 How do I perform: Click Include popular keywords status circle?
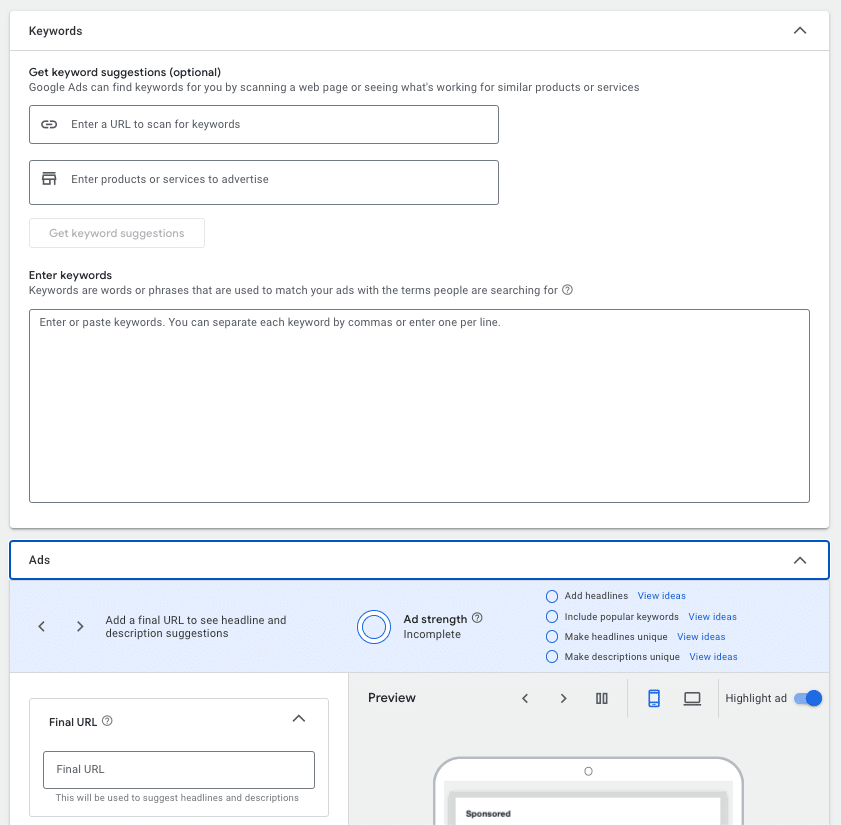(551, 617)
